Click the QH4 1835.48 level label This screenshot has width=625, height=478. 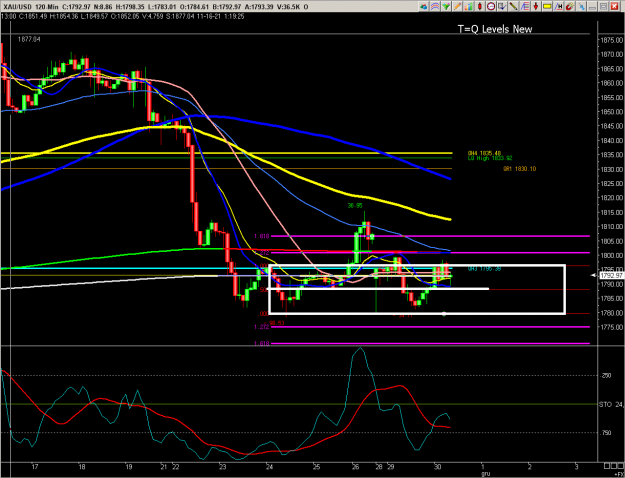(x=484, y=153)
